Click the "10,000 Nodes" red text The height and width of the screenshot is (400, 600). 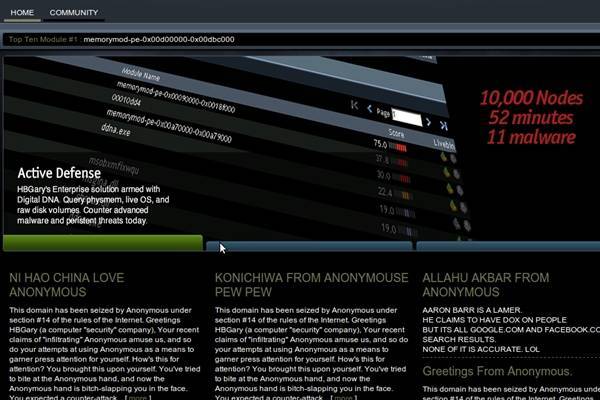[x=532, y=98]
